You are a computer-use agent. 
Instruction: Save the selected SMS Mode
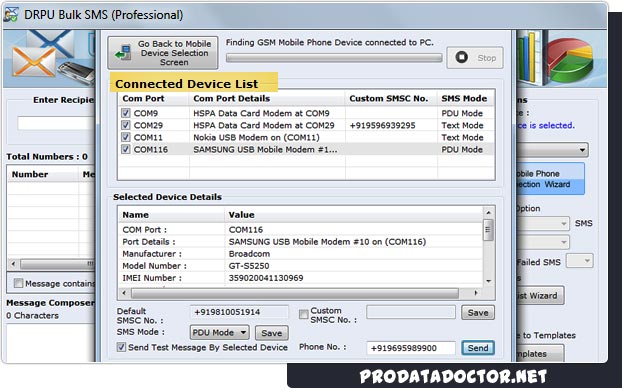(271, 333)
